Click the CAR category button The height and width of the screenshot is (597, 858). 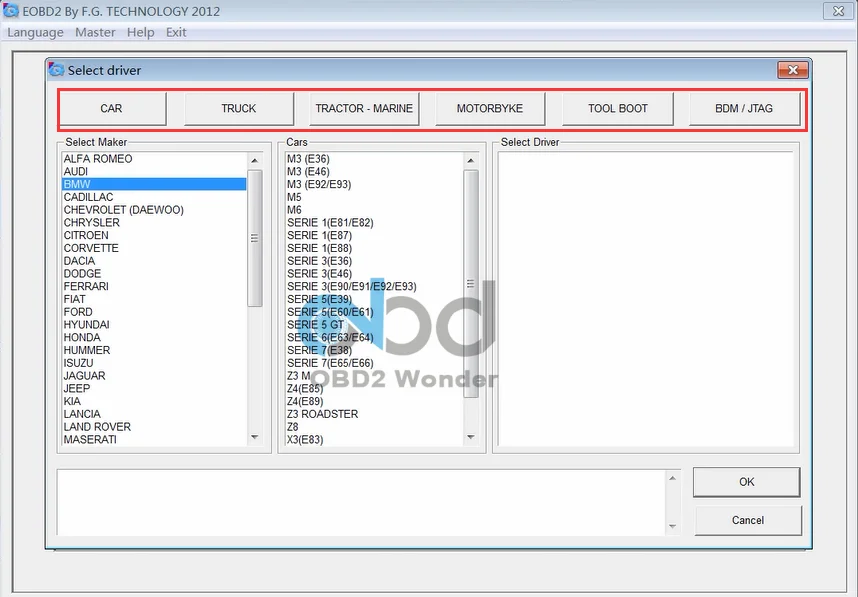click(113, 108)
